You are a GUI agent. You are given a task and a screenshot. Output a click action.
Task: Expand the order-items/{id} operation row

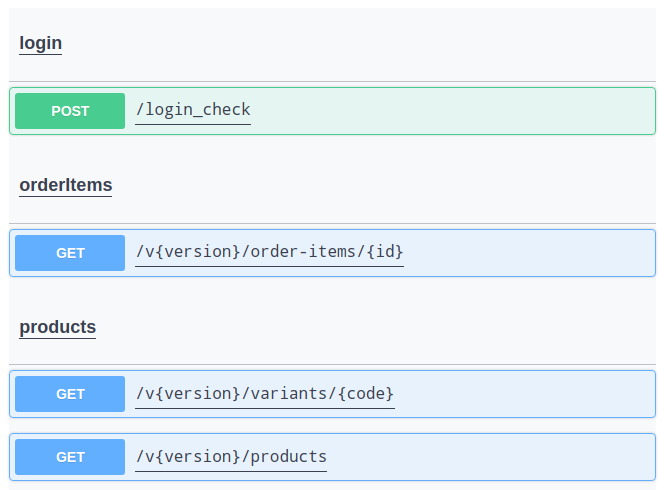(x=333, y=253)
